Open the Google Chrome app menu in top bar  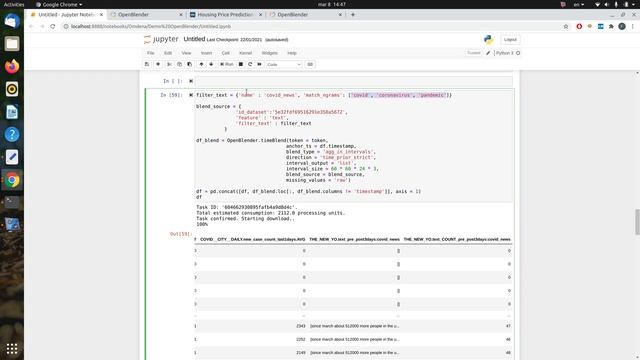pyautogui.click(x=59, y=4)
